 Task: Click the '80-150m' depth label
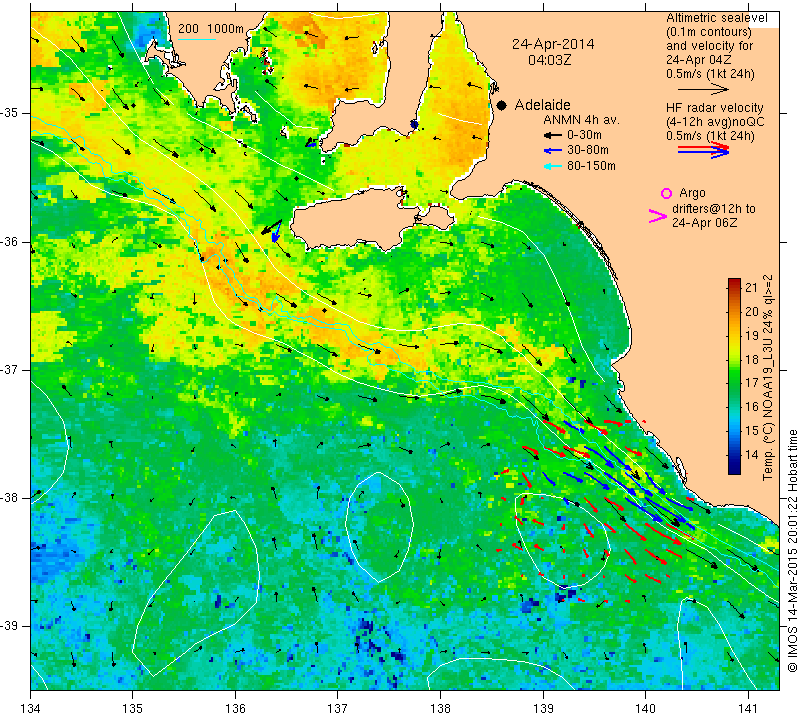[591, 166]
